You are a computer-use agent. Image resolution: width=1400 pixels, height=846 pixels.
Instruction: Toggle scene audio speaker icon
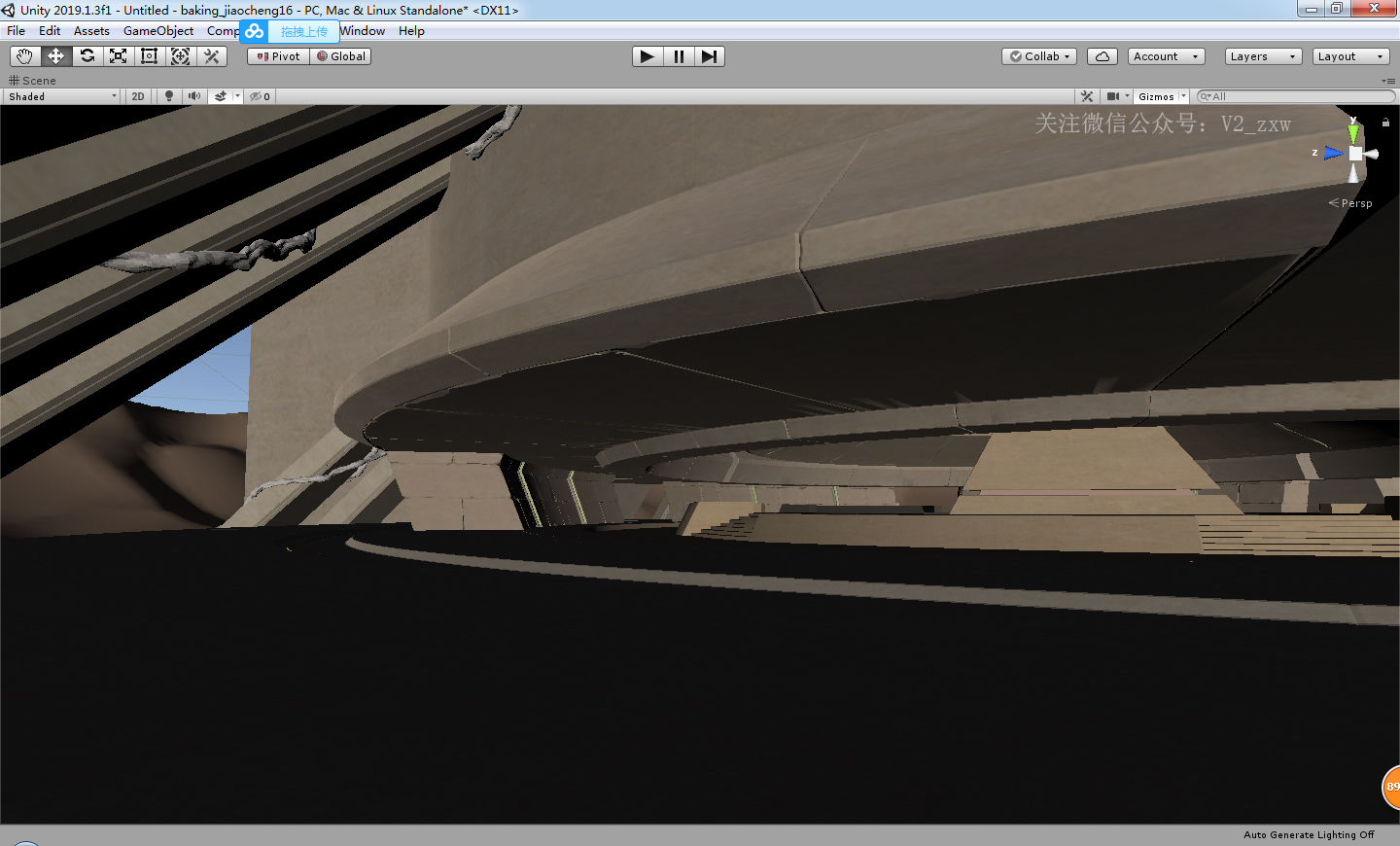194,96
